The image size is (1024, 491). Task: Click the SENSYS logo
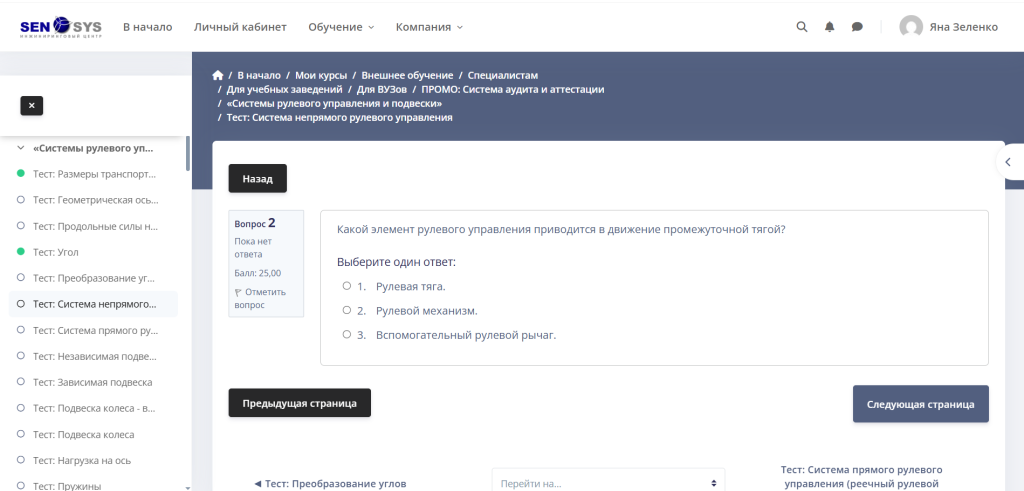pyautogui.click(x=61, y=27)
